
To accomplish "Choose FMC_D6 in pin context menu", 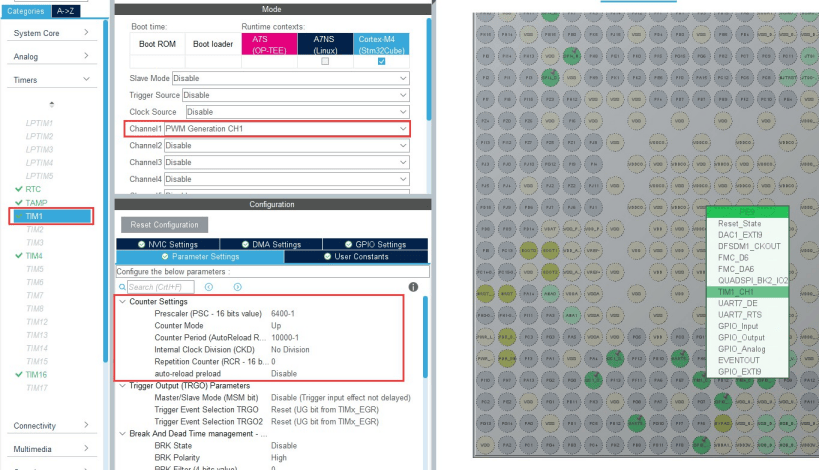I will coord(733,258).
